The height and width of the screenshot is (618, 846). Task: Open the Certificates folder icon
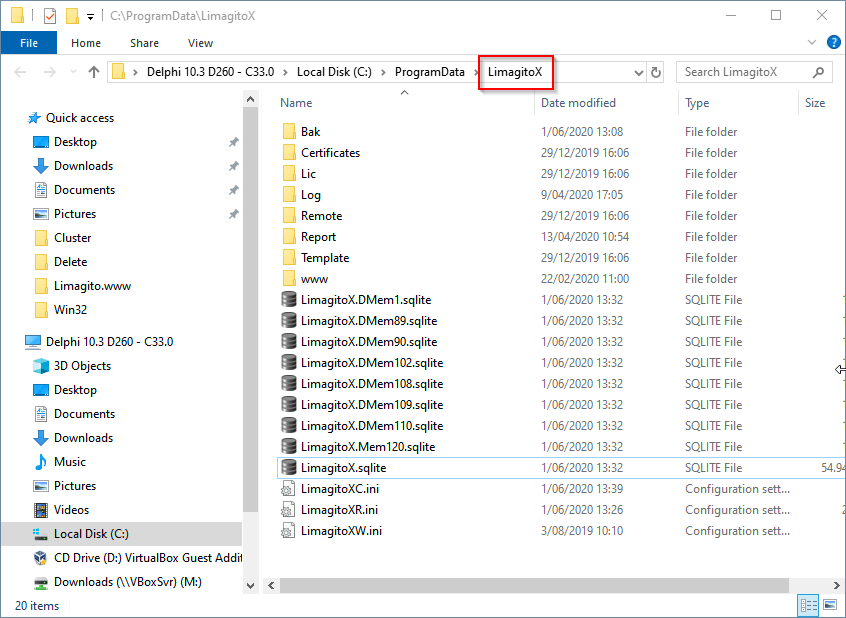coord(289,153)
